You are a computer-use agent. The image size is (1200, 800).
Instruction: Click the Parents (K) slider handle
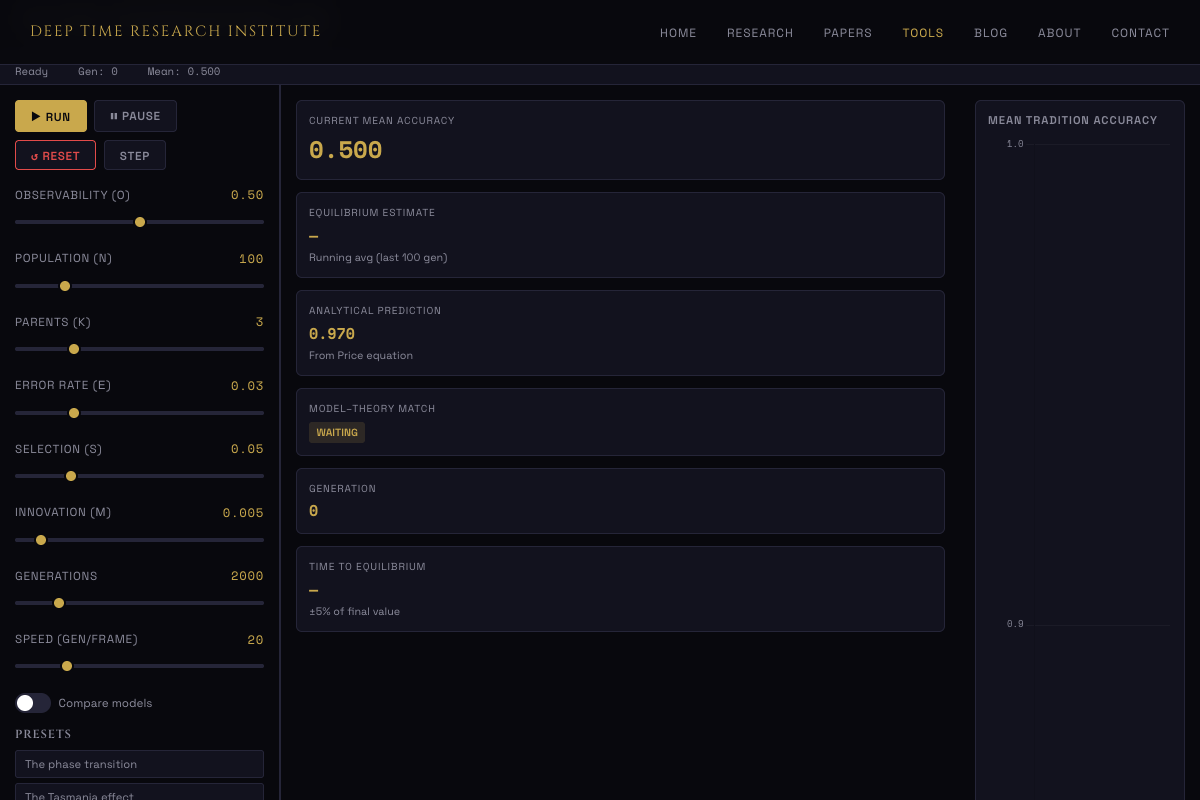pyautogui.click(x=74, y=349)
